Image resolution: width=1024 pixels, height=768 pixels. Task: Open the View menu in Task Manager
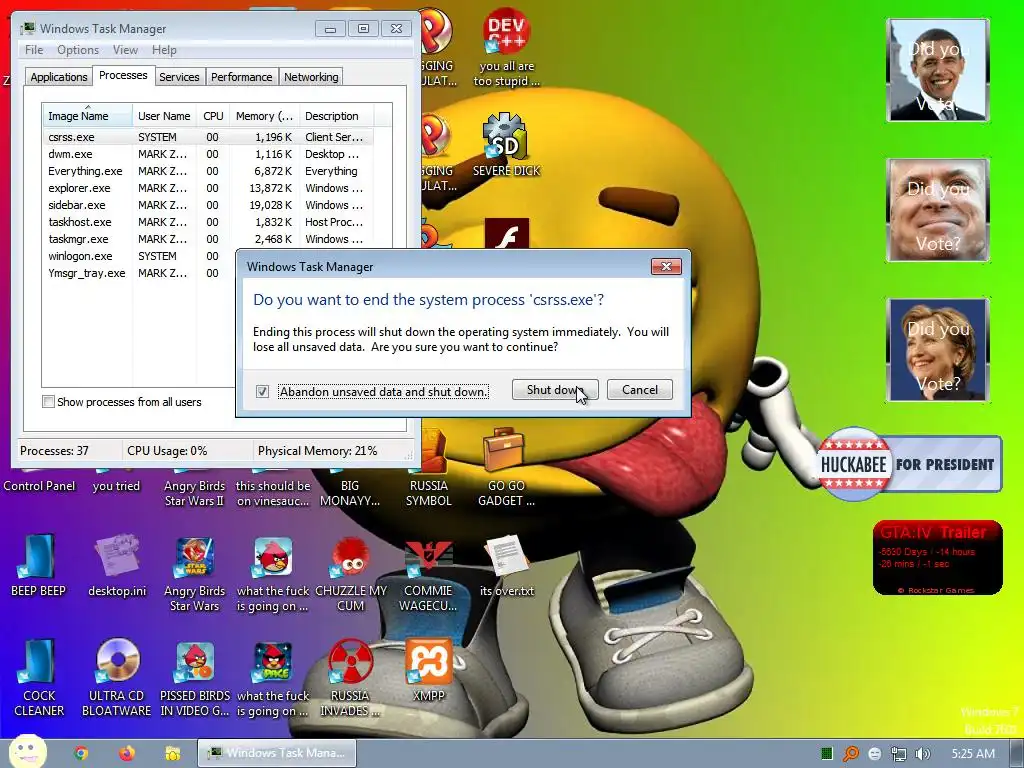[125, 50]
